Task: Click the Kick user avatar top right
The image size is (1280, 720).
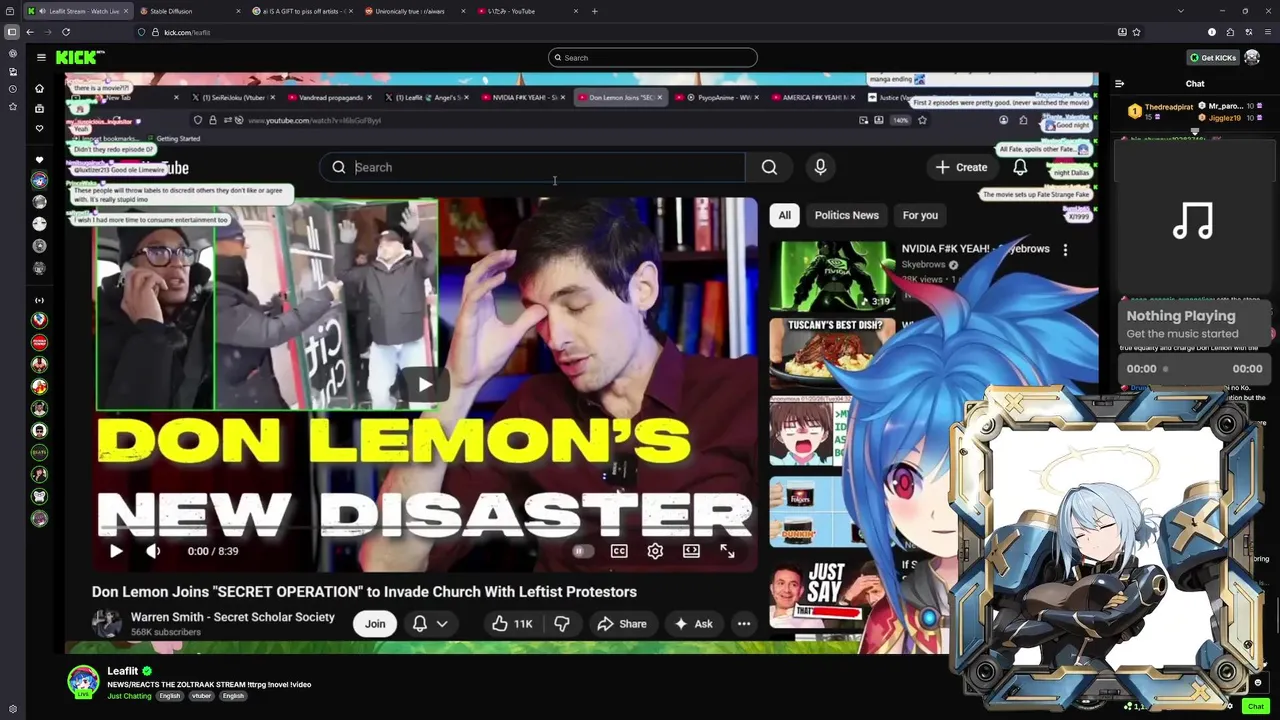Action: [1252, 57]
